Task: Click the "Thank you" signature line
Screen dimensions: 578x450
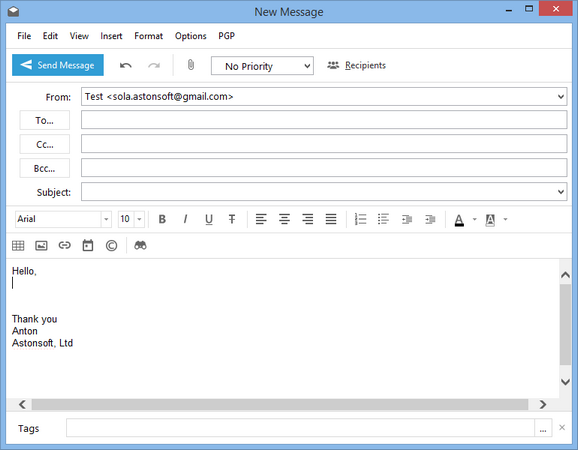Action: point(35,319)
